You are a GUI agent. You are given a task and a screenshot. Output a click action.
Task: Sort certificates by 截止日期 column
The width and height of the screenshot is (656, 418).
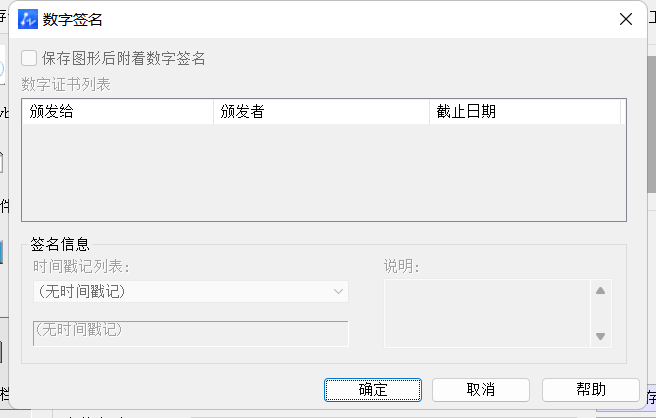525,112
